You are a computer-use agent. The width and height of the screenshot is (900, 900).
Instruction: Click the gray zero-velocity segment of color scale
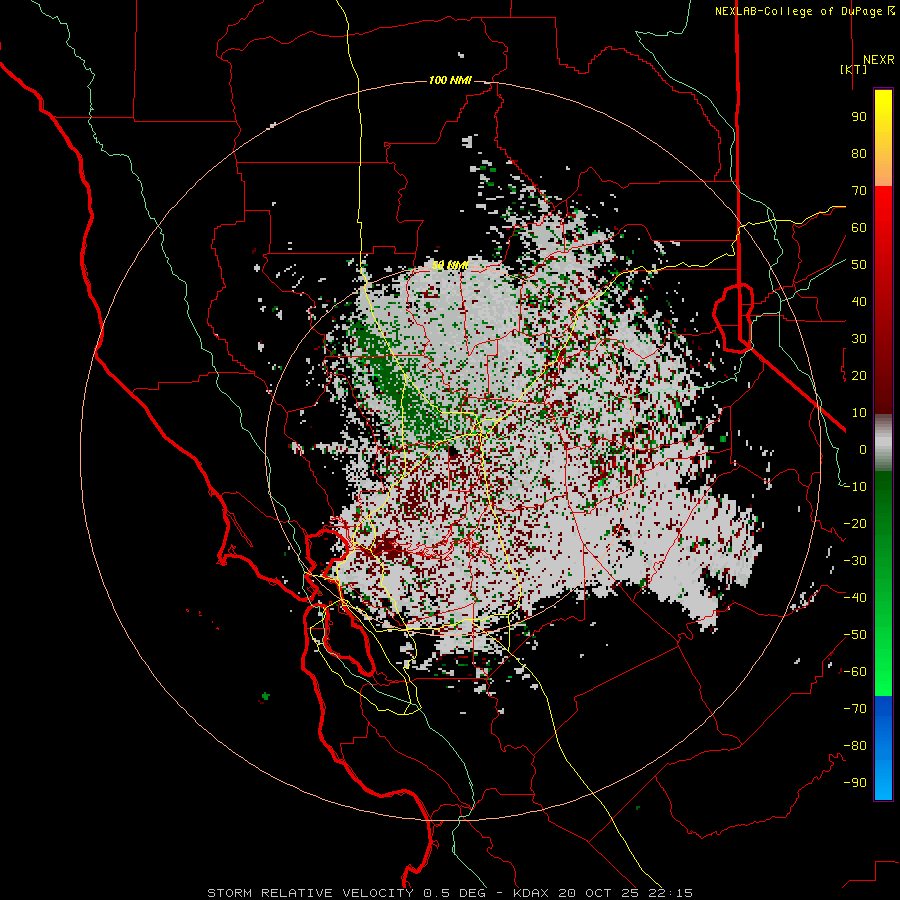click(x=883, y=443)
